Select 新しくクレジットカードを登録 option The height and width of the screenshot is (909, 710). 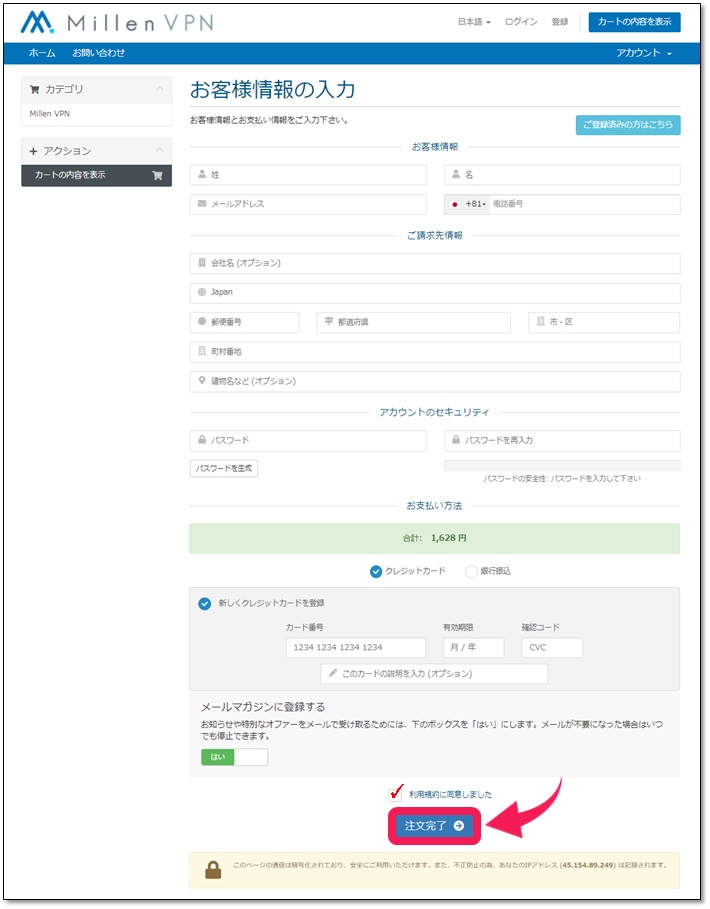tap(205, 603)
